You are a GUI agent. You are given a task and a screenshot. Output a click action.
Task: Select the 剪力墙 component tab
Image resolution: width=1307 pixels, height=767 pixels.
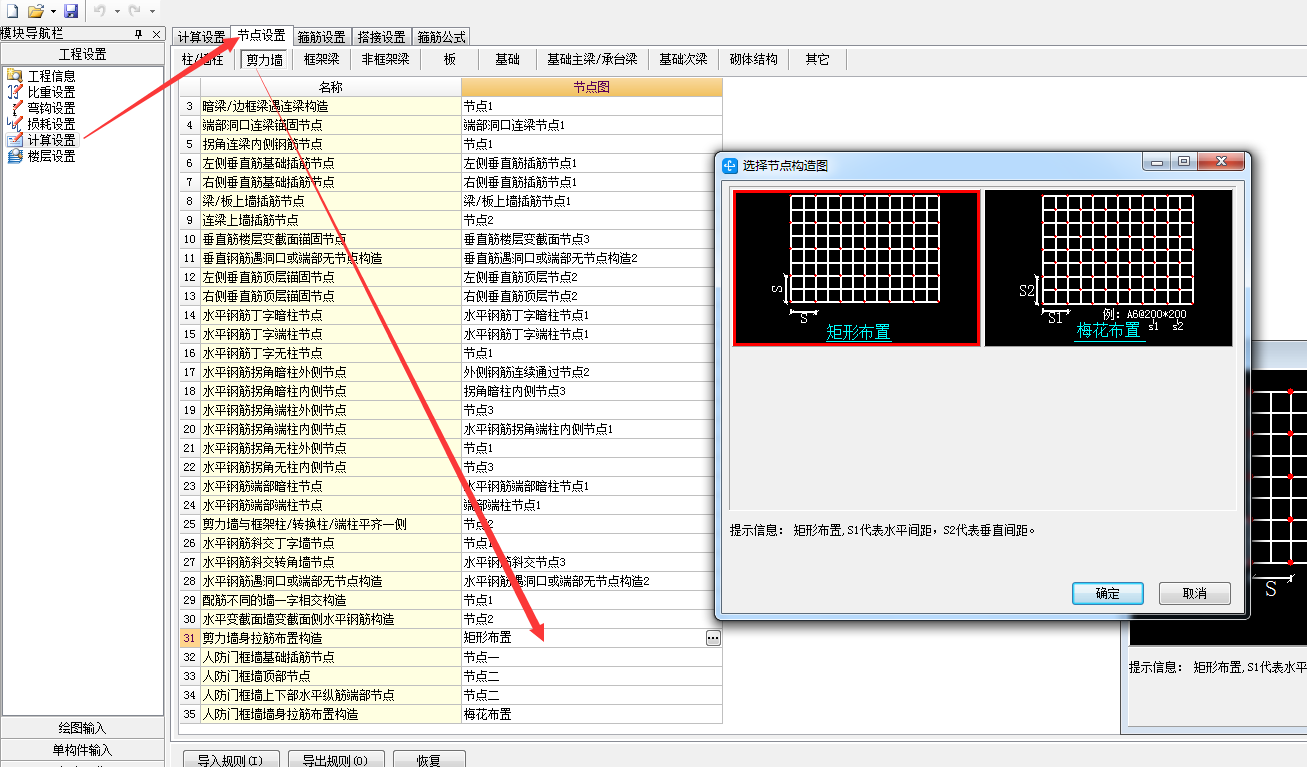[264, 60]
